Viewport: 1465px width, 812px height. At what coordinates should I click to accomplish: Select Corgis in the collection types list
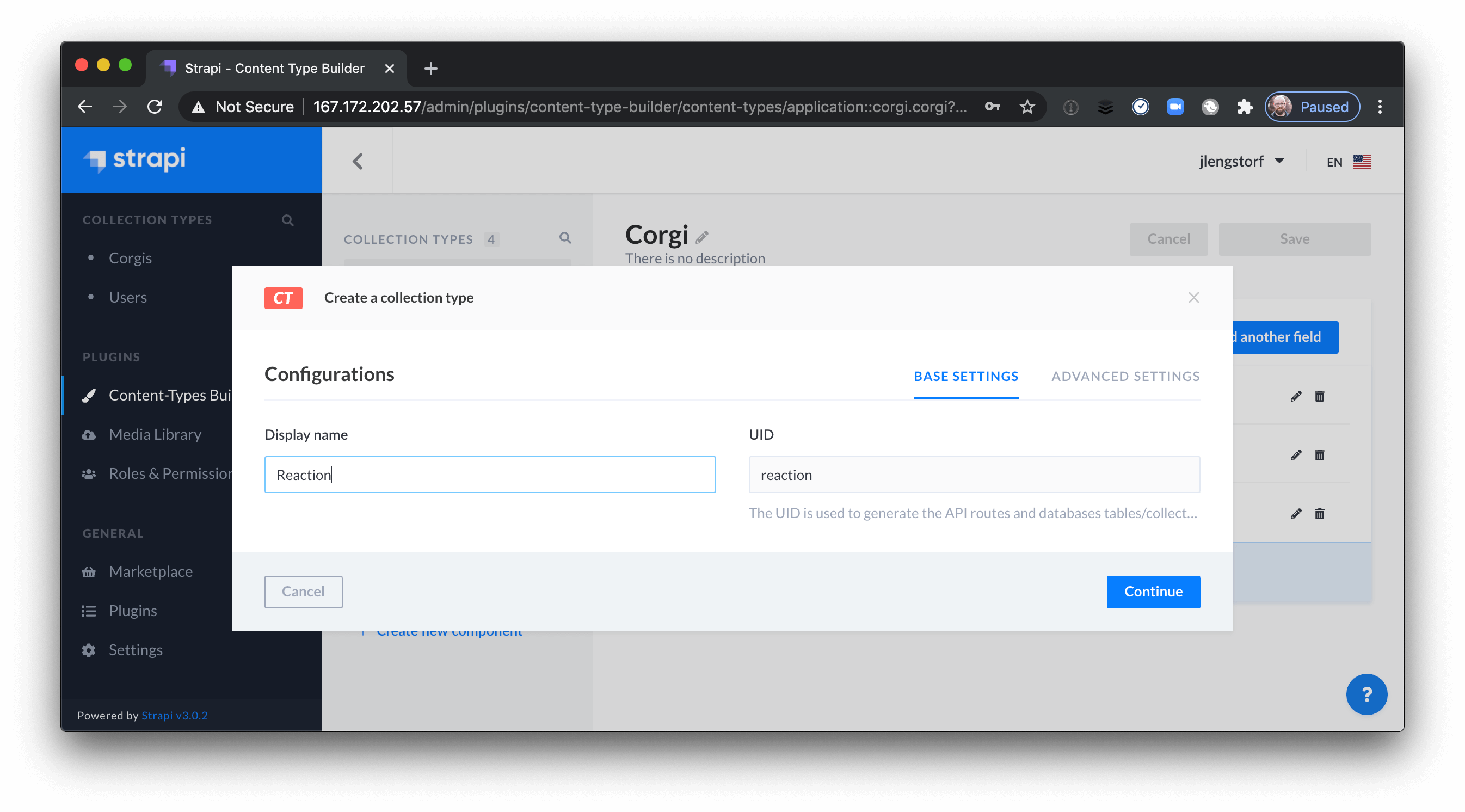pos(130,257)
